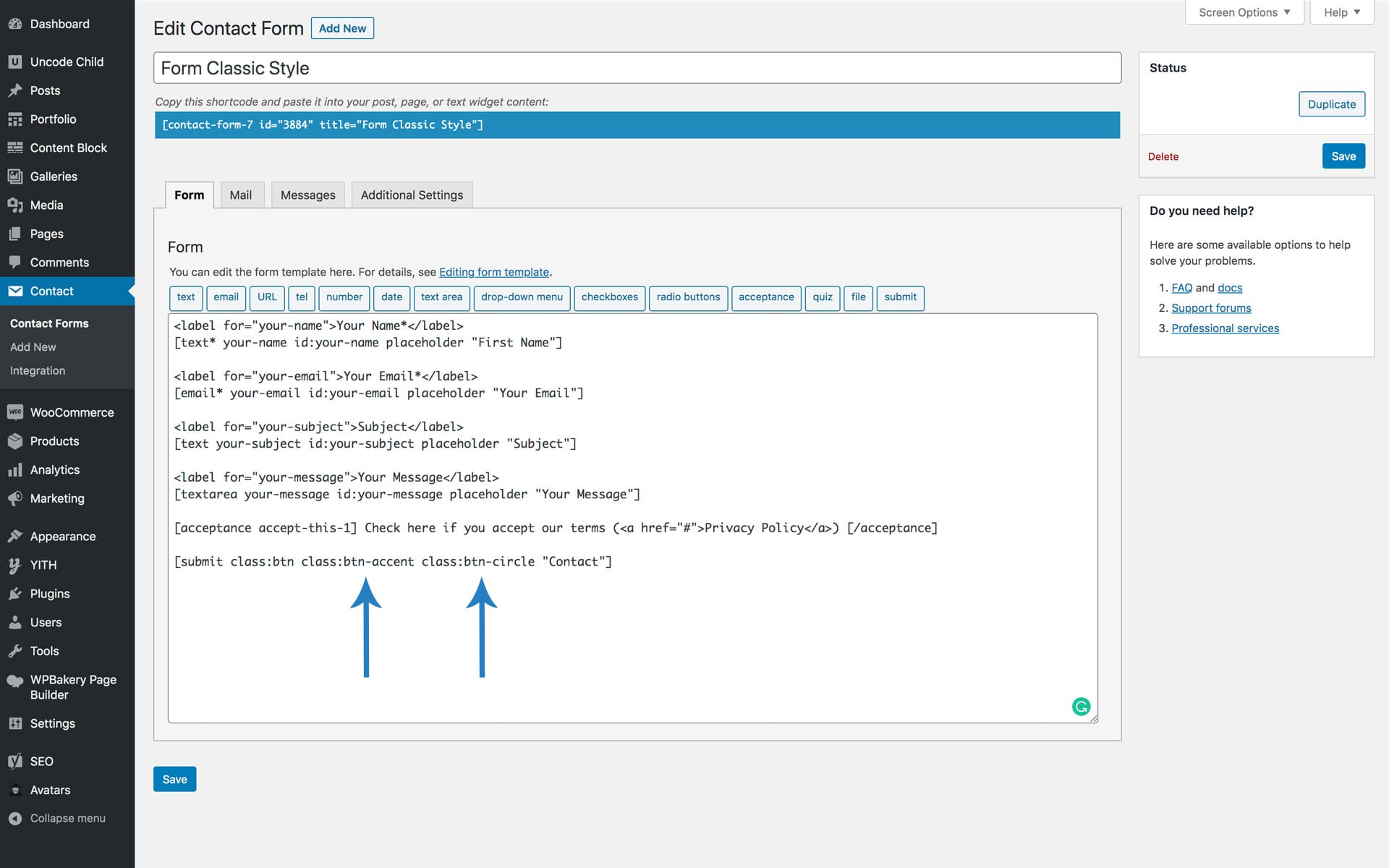
Task: Open Plugins via its plug icon
Action: coord(15,594)
